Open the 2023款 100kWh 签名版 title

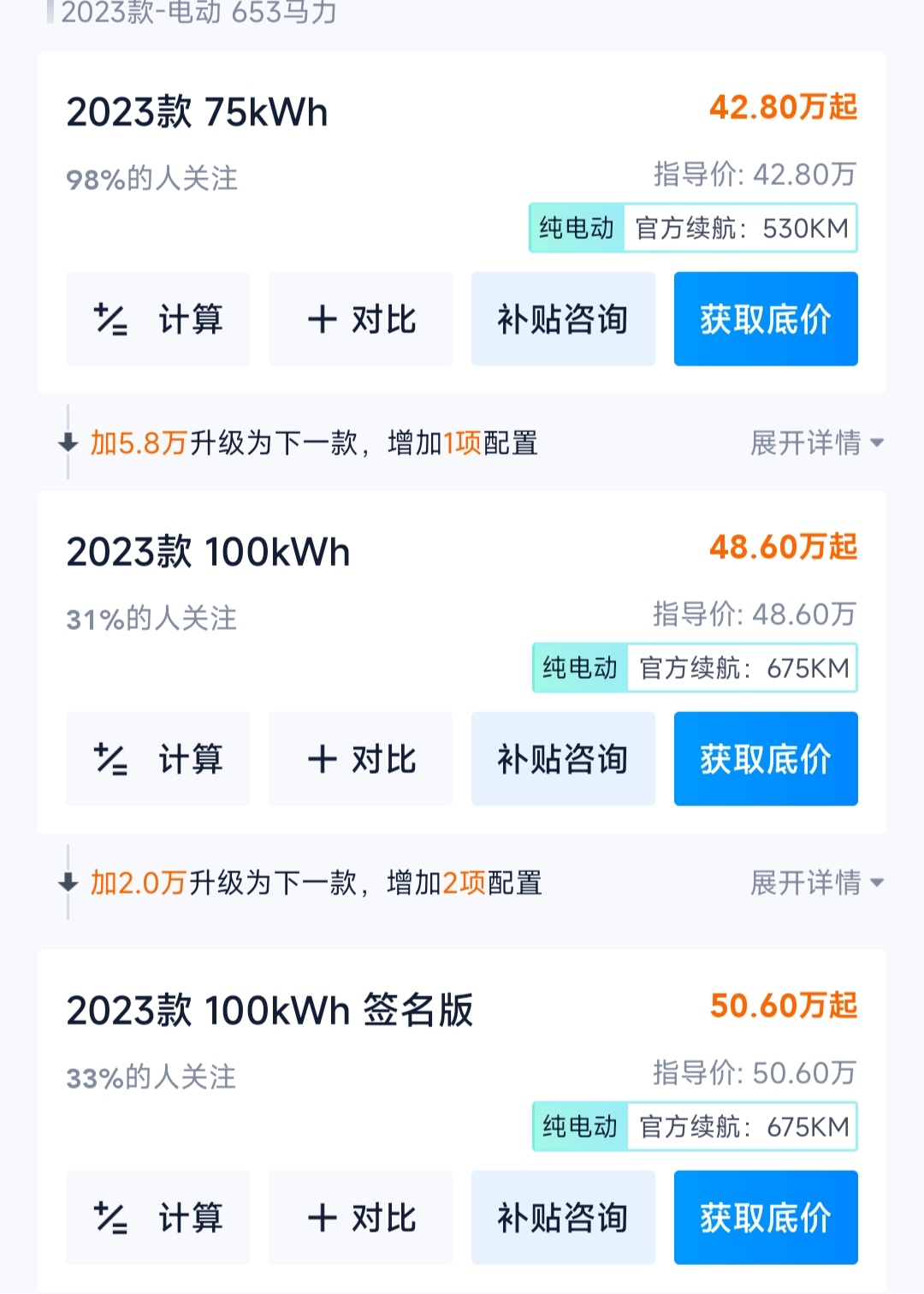coord(269,1010)
